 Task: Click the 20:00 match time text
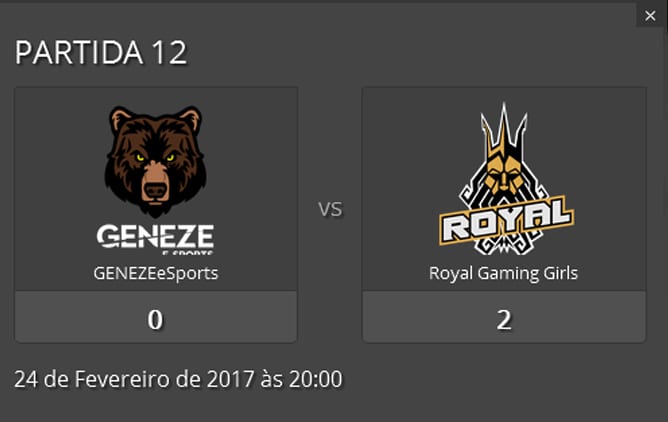[316, 379]
